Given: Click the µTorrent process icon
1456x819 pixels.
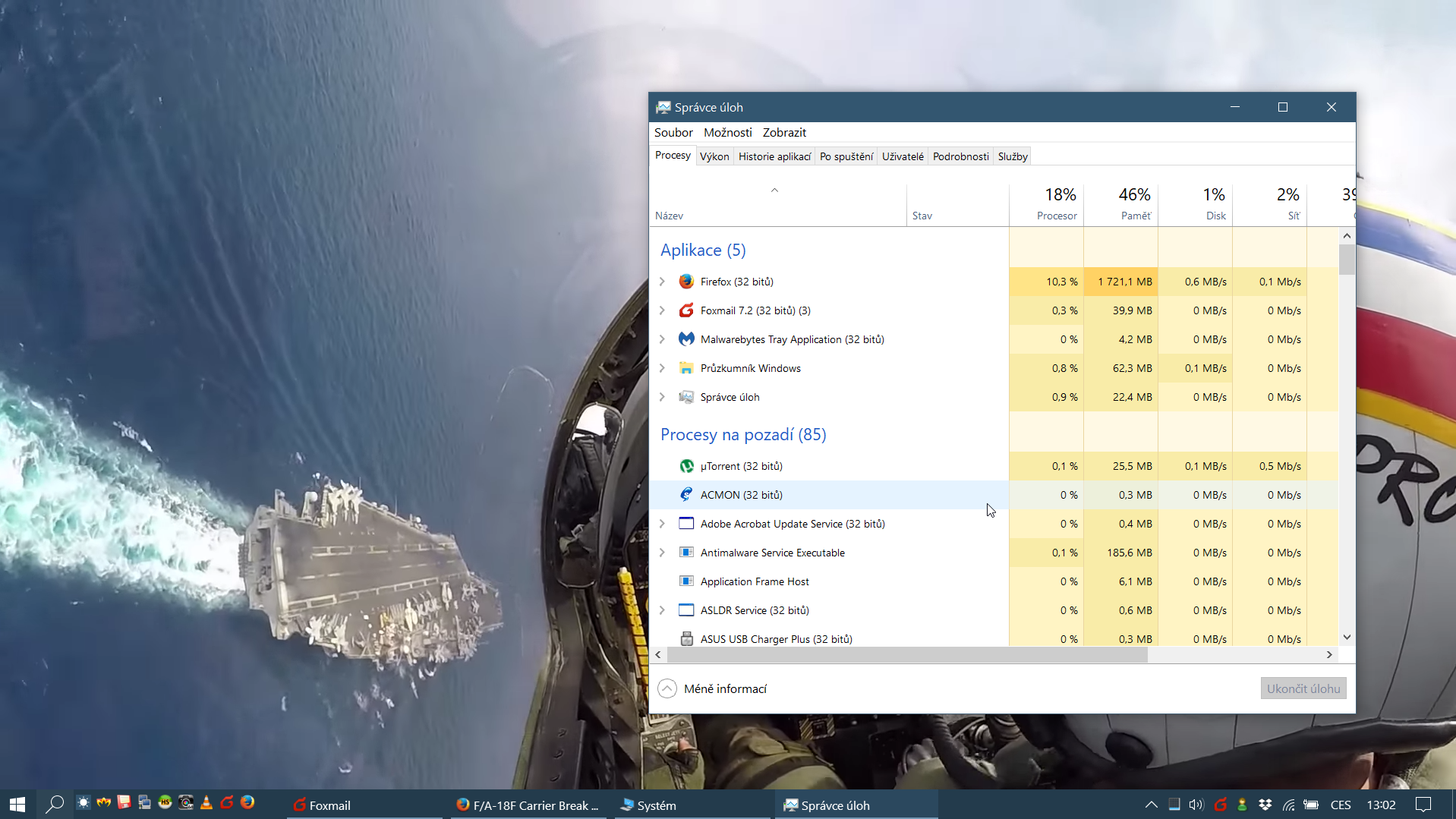Looking at the screenshot, I should tap(686, 466).
